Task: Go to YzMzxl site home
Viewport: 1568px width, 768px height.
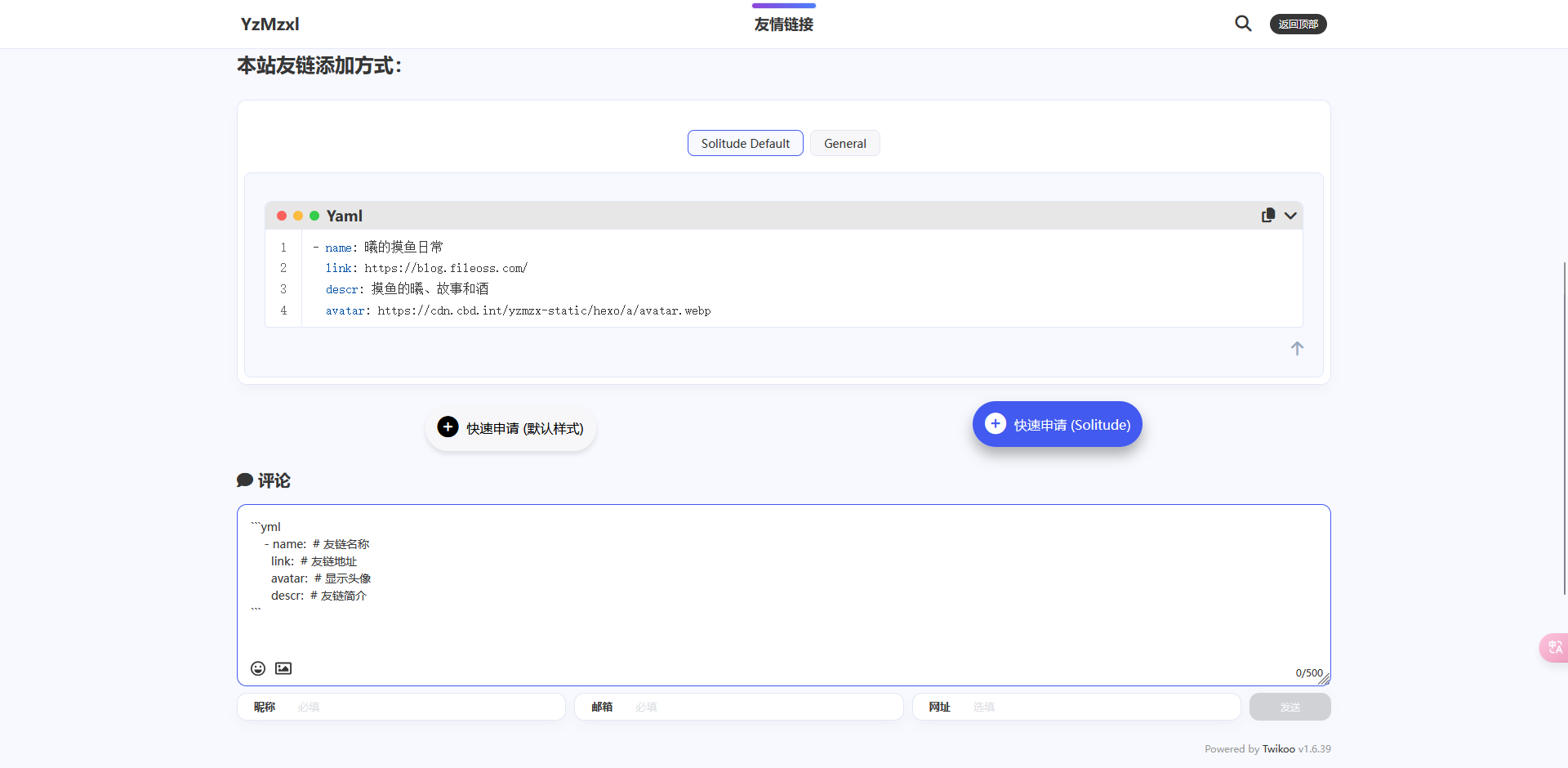Action: 269,25
